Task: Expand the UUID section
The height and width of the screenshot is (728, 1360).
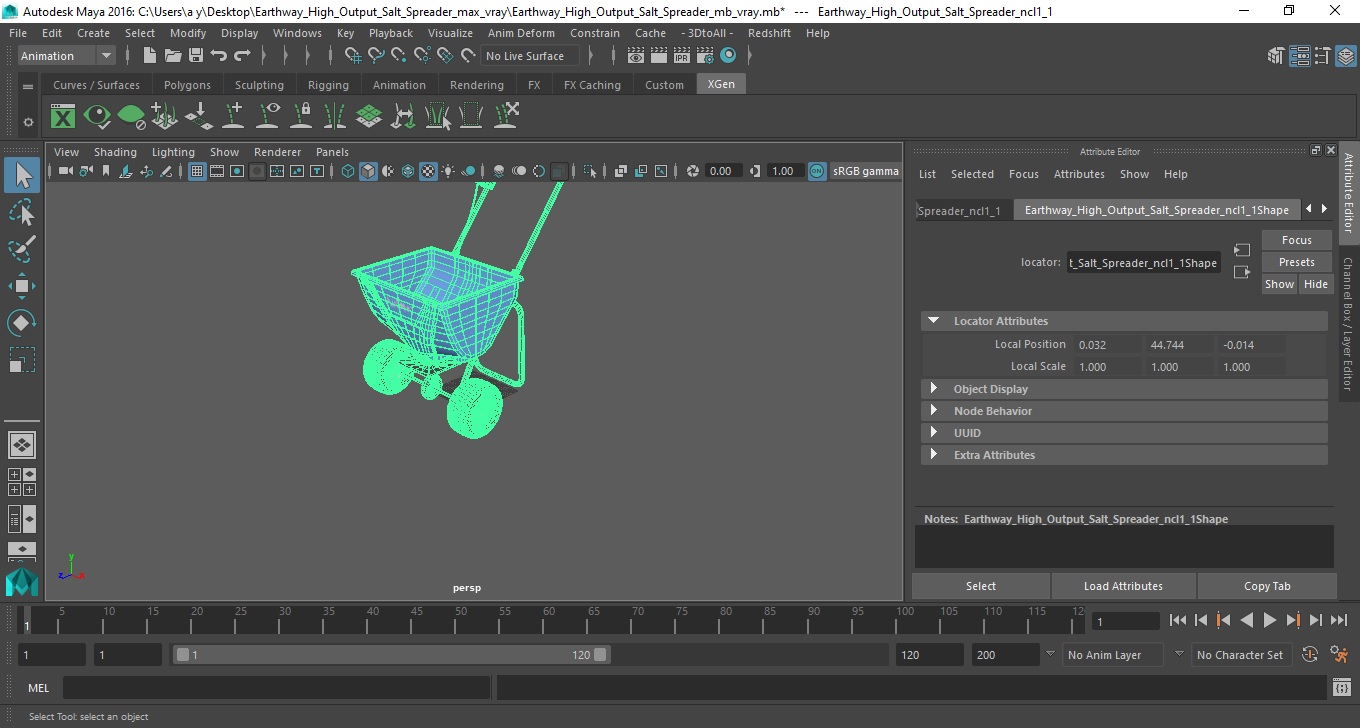Action: coord(933,433)
